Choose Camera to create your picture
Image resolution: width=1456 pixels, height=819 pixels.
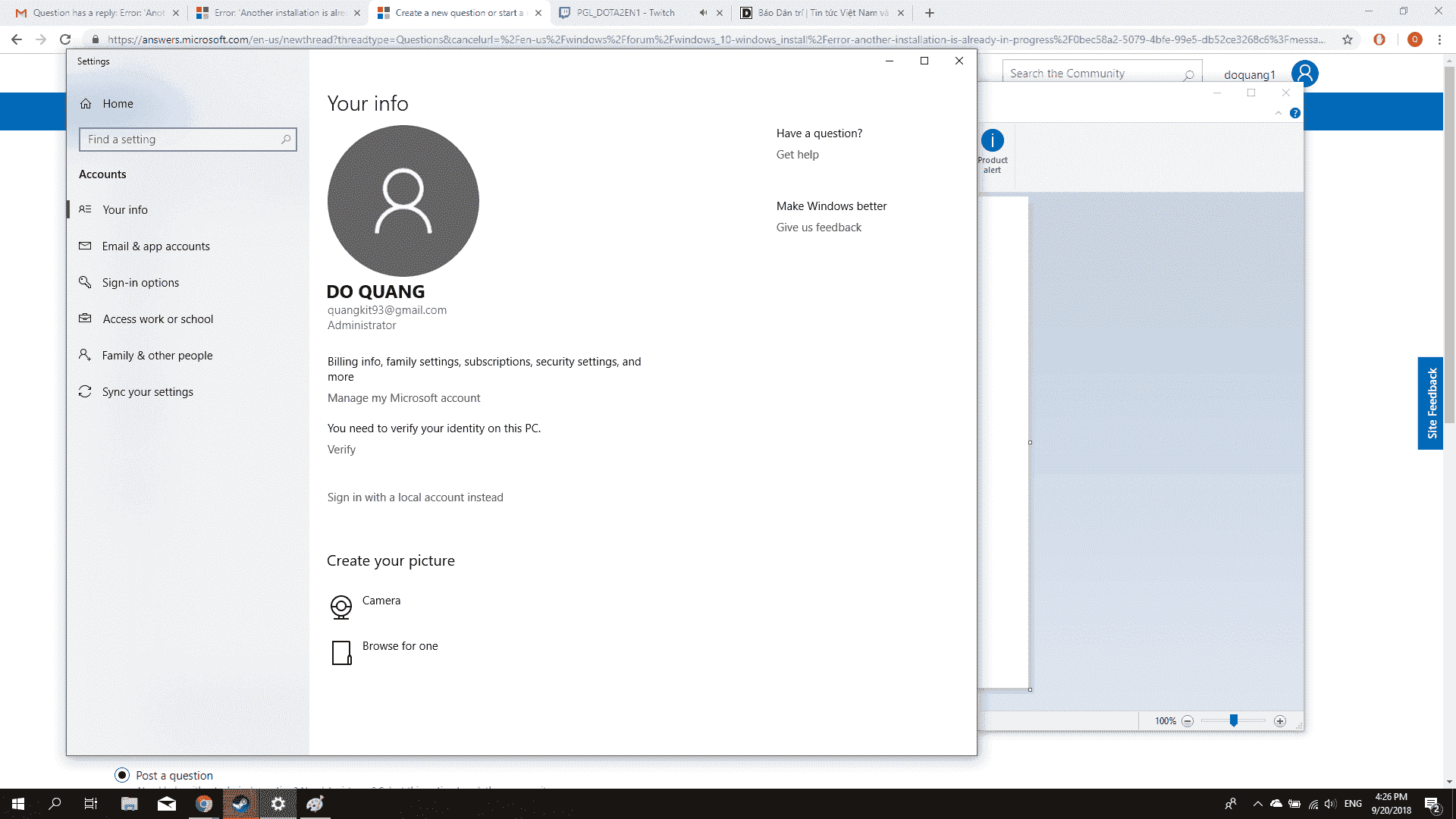click(x=365, y=607)
